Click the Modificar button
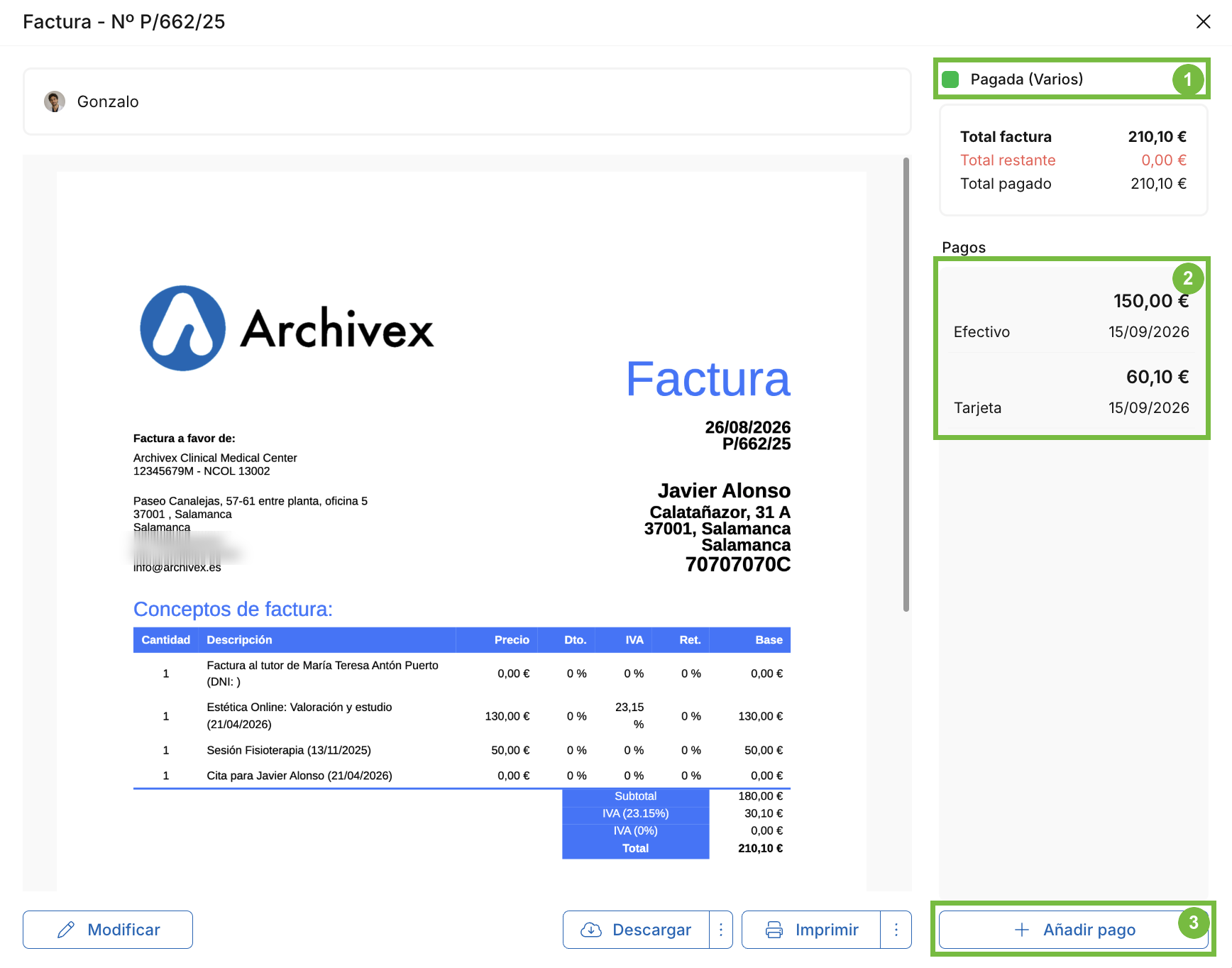 [x=108, y=930]
